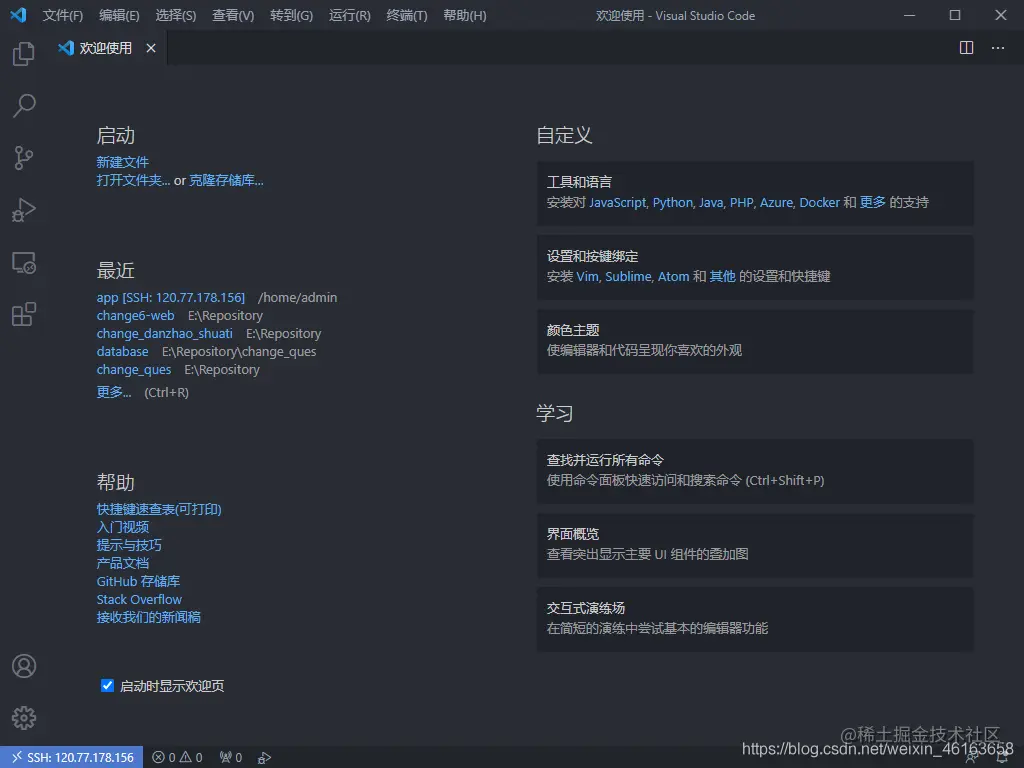Click the 打开文件夹... link
This screenshot has width=1024, height=768.
pos(133,180)
